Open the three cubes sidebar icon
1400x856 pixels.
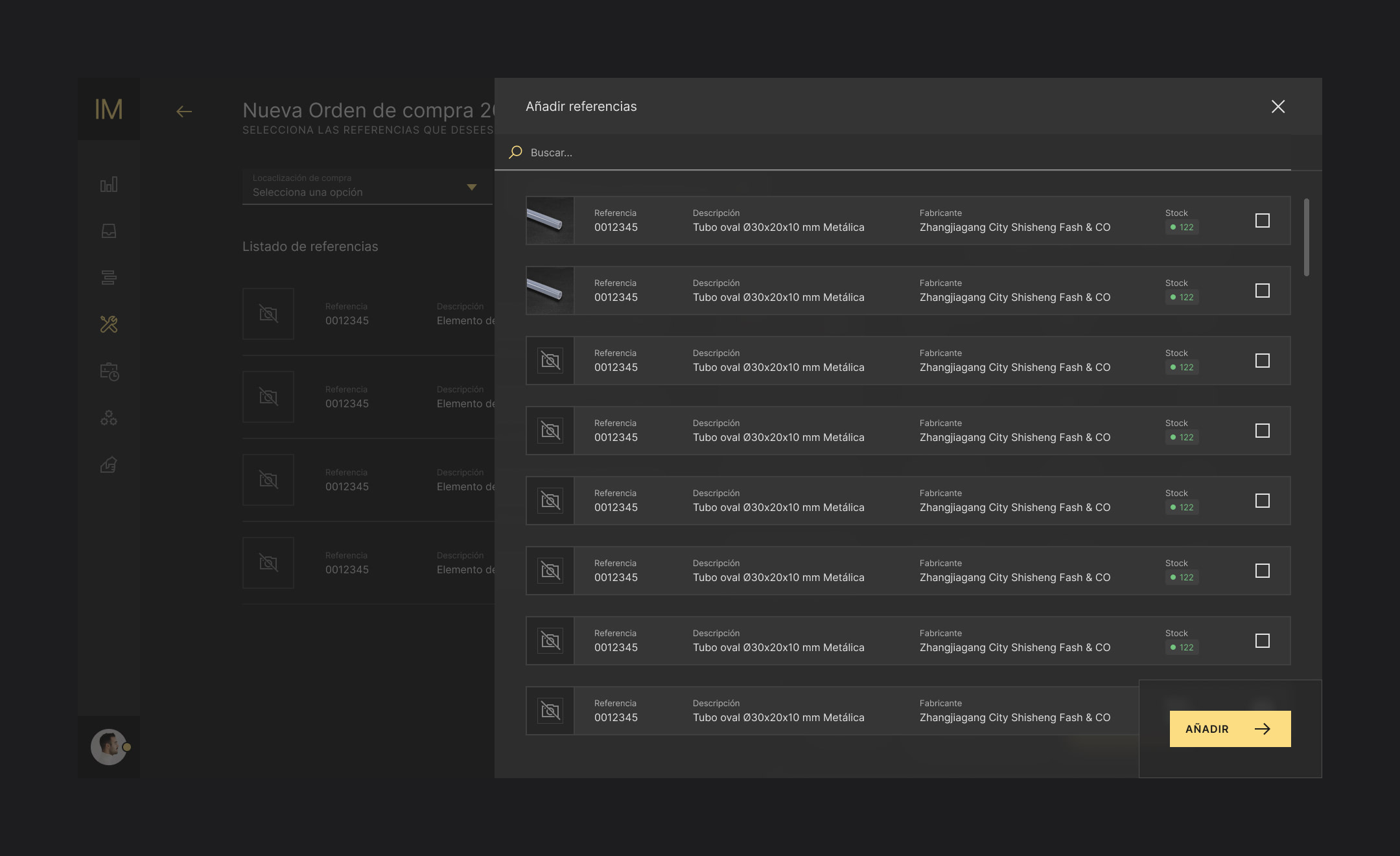(x=109, y=418)
